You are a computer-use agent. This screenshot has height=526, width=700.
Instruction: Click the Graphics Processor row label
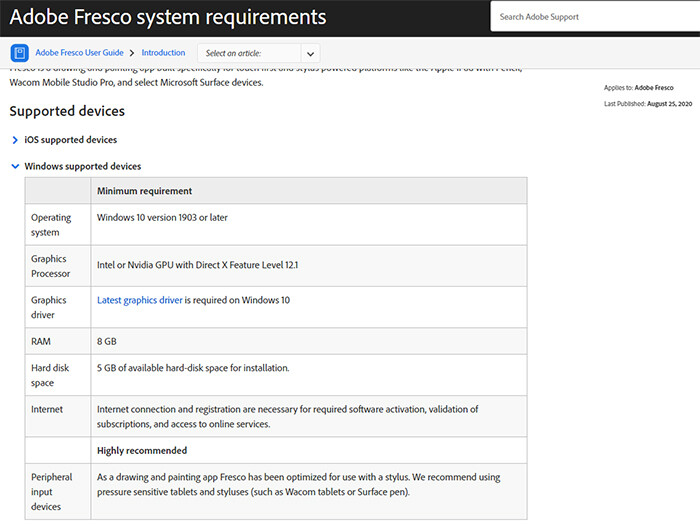point(50,266)
